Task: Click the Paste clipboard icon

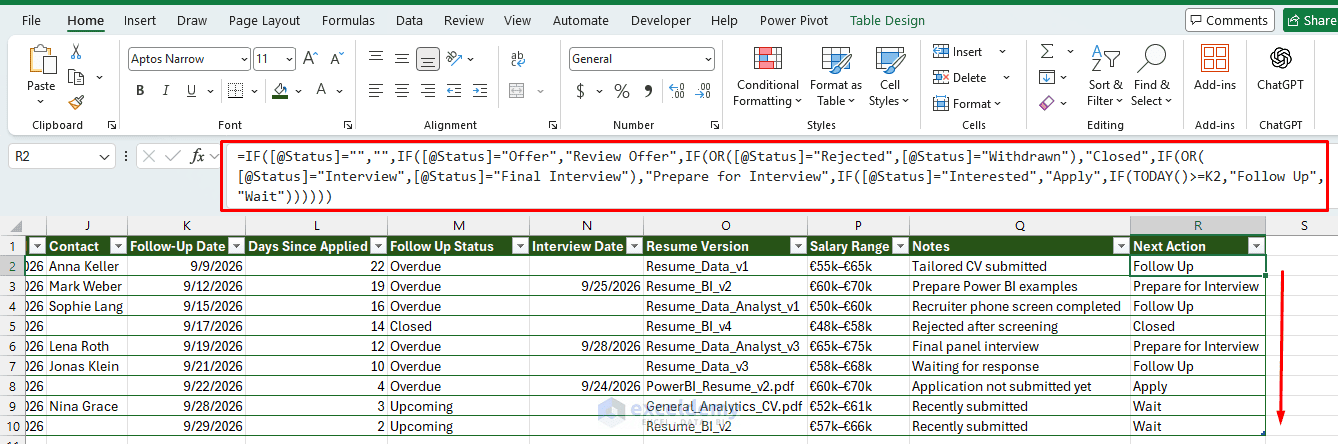Action: point(42,61)
